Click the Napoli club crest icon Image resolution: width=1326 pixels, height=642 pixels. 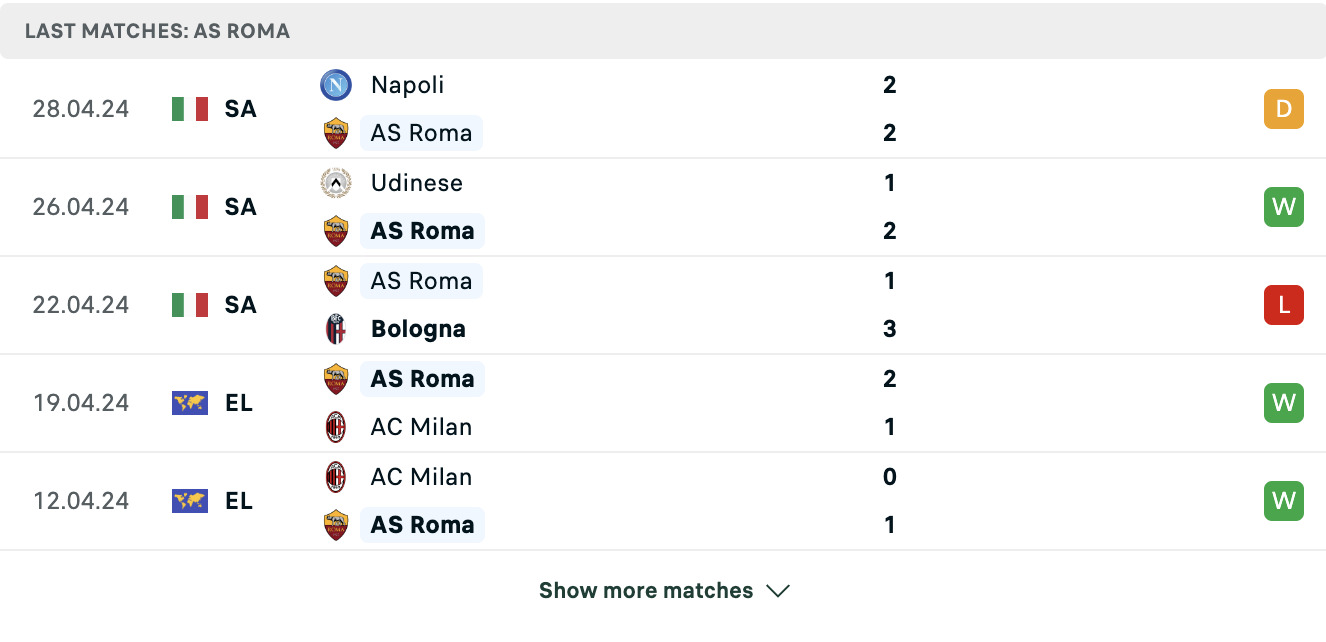[x=336, y=85]
